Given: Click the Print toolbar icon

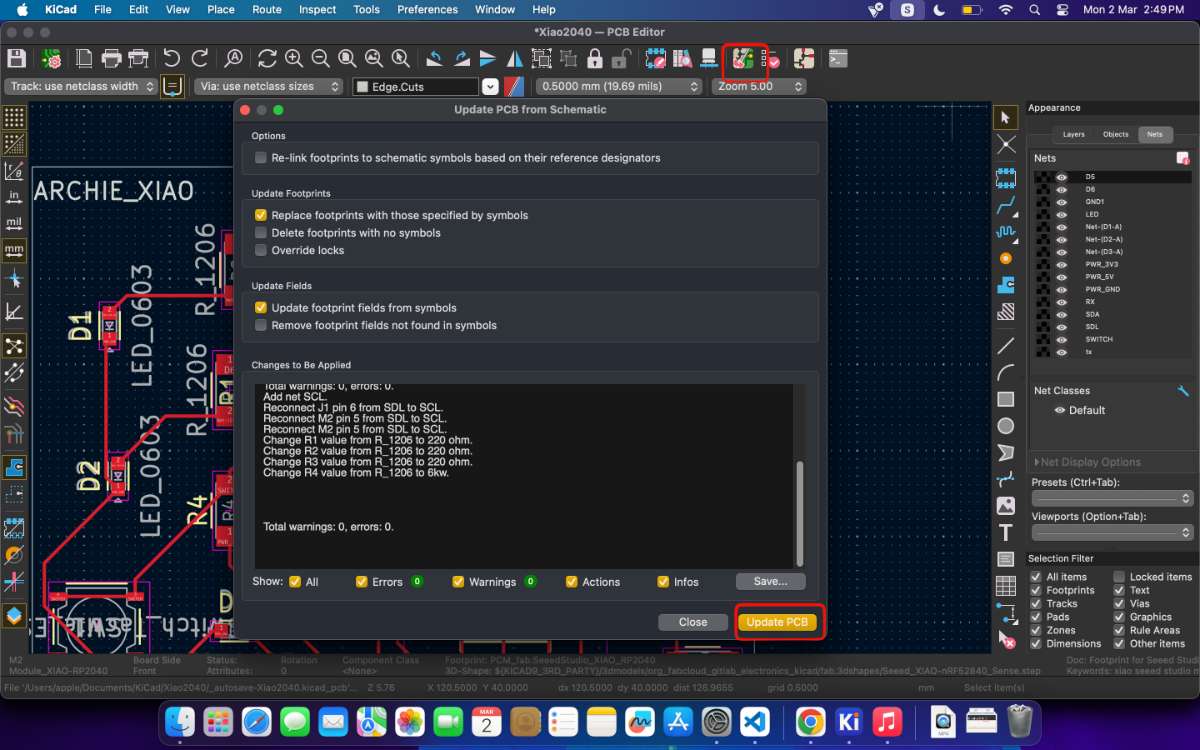Looking at the screenshot, I should 112,59.
